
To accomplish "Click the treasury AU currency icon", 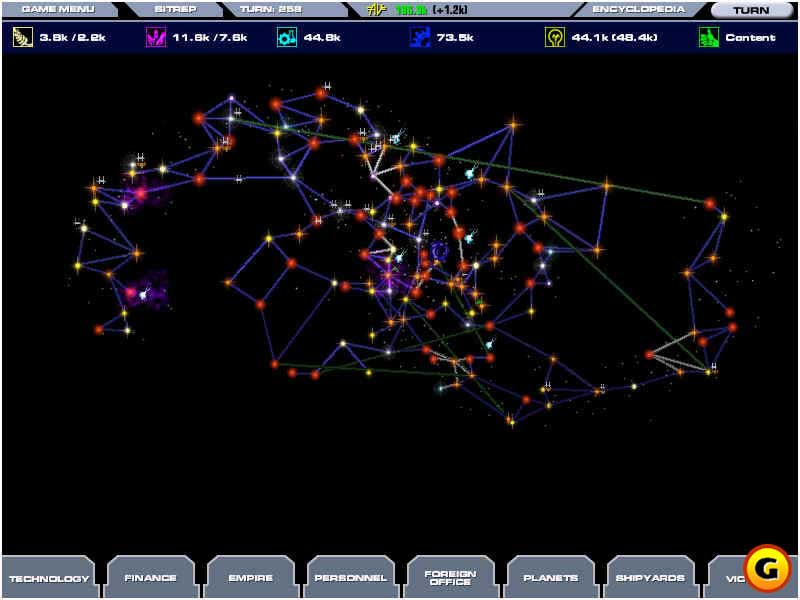I will [378, 10].
